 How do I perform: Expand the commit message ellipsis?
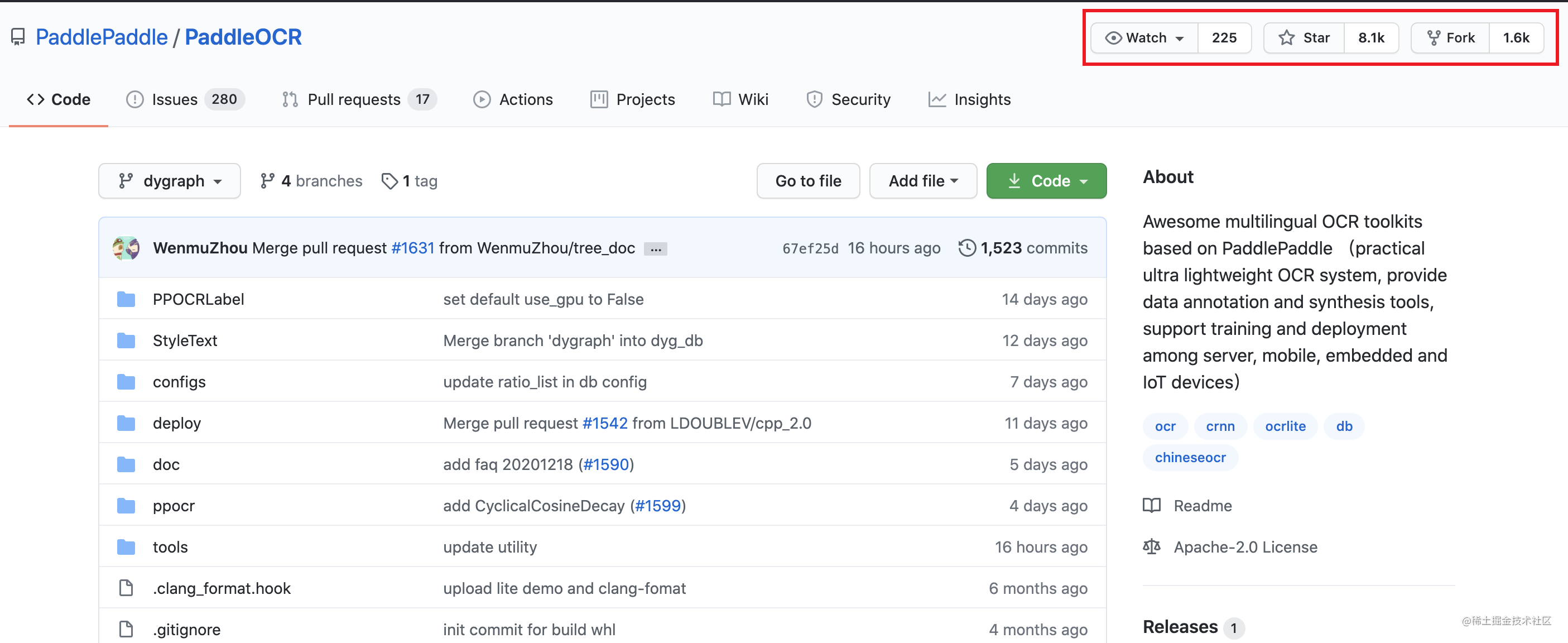point(656,248)
